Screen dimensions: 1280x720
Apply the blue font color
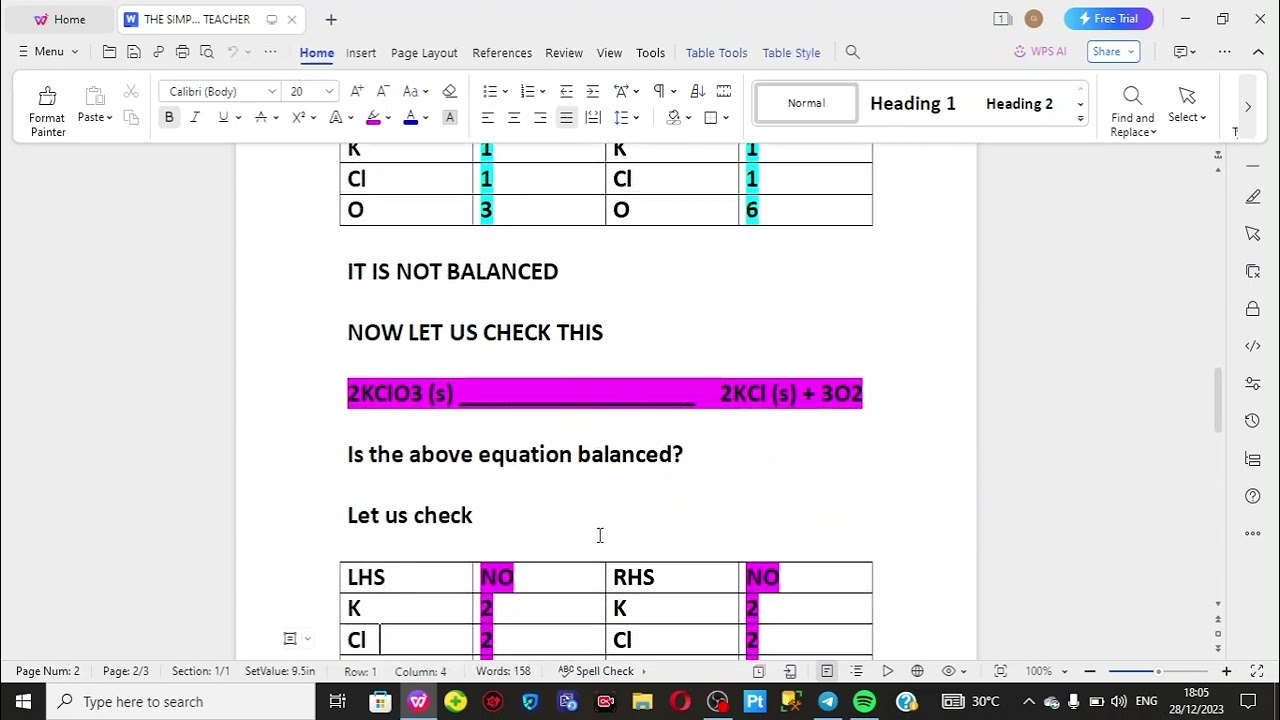pos(410,117)
